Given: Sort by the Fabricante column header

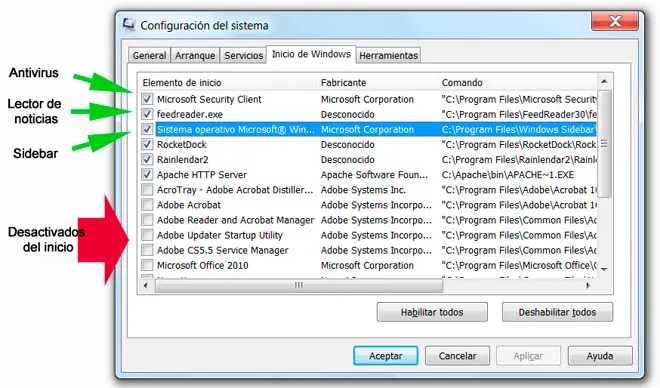Looking at the screenshot, I should [343, 82].
